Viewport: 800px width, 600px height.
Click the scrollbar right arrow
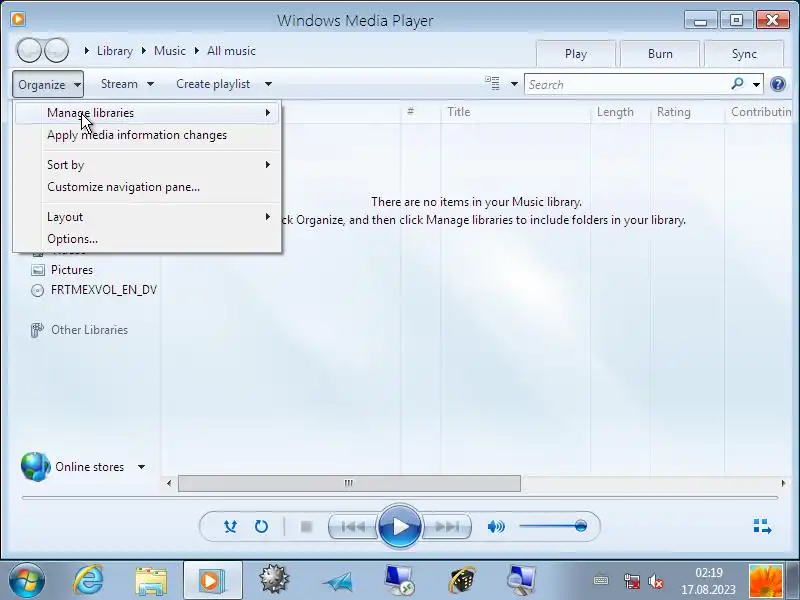(x=783, y=483)
